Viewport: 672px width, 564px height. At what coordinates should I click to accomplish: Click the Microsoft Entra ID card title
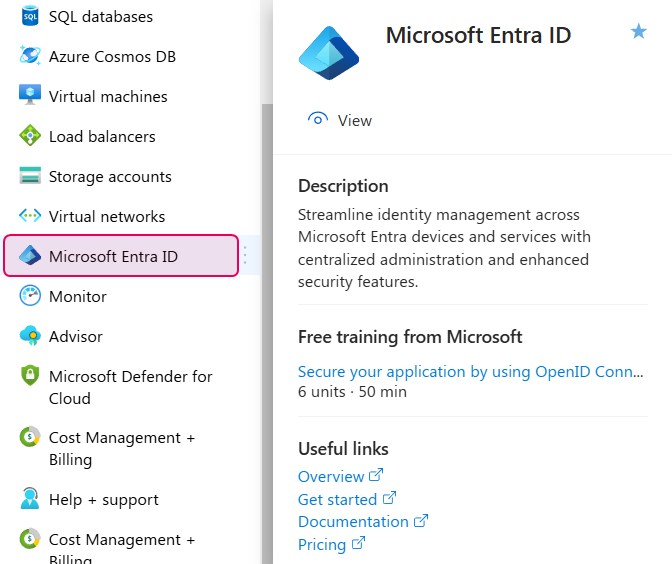pyautogui.click(x=478, y=35)
